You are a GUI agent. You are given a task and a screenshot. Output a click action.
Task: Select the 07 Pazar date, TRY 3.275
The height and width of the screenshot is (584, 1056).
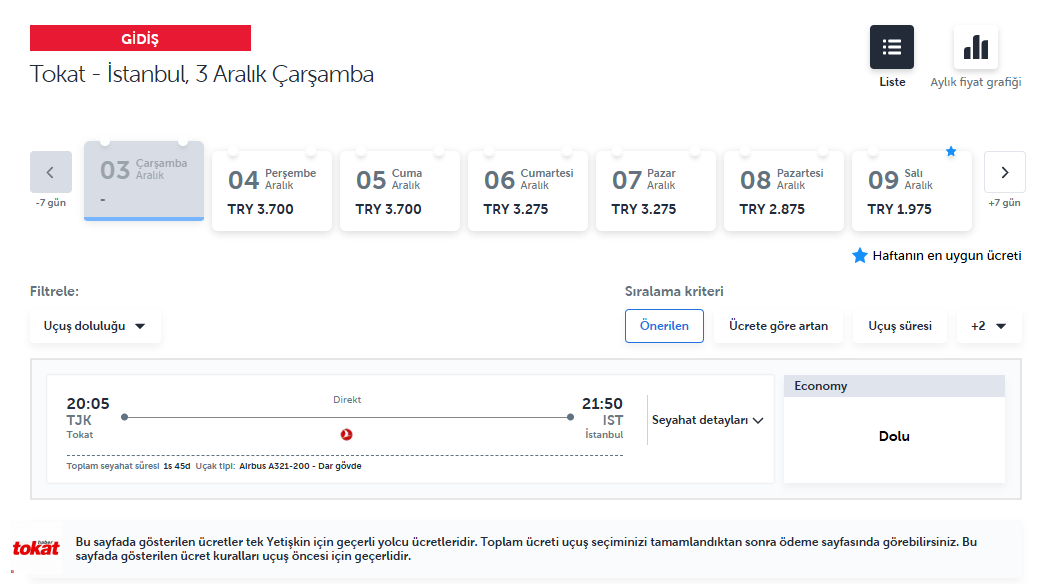click(x=656, y=191)
